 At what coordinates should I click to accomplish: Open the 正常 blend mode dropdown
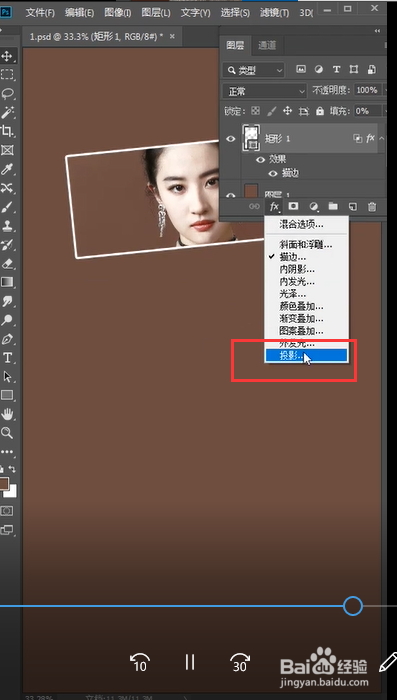click(265, 91)
